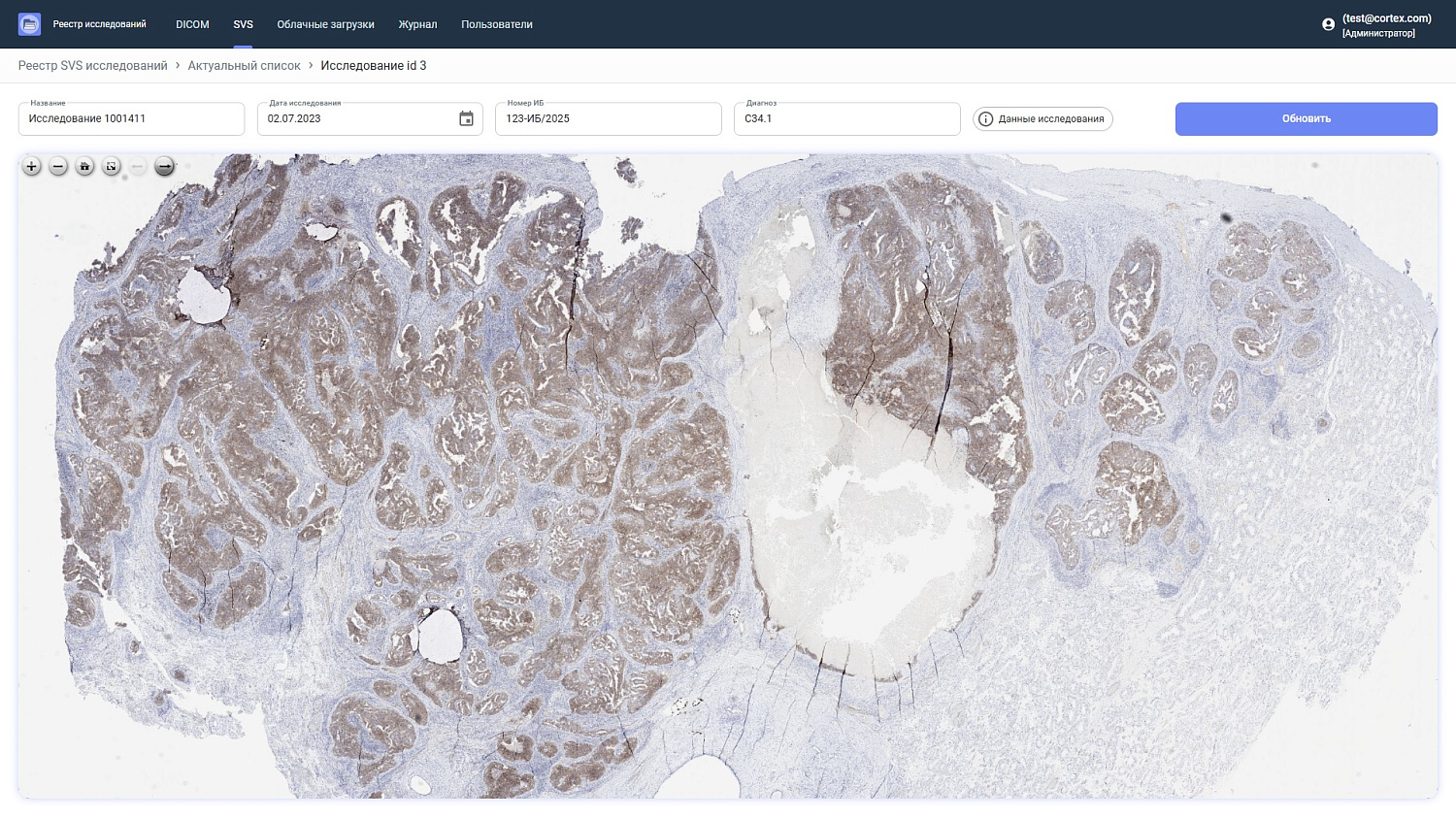Viewport: 1456px width, 819px height.
Task: Open user account profile icon
Action: [1329, 24]
